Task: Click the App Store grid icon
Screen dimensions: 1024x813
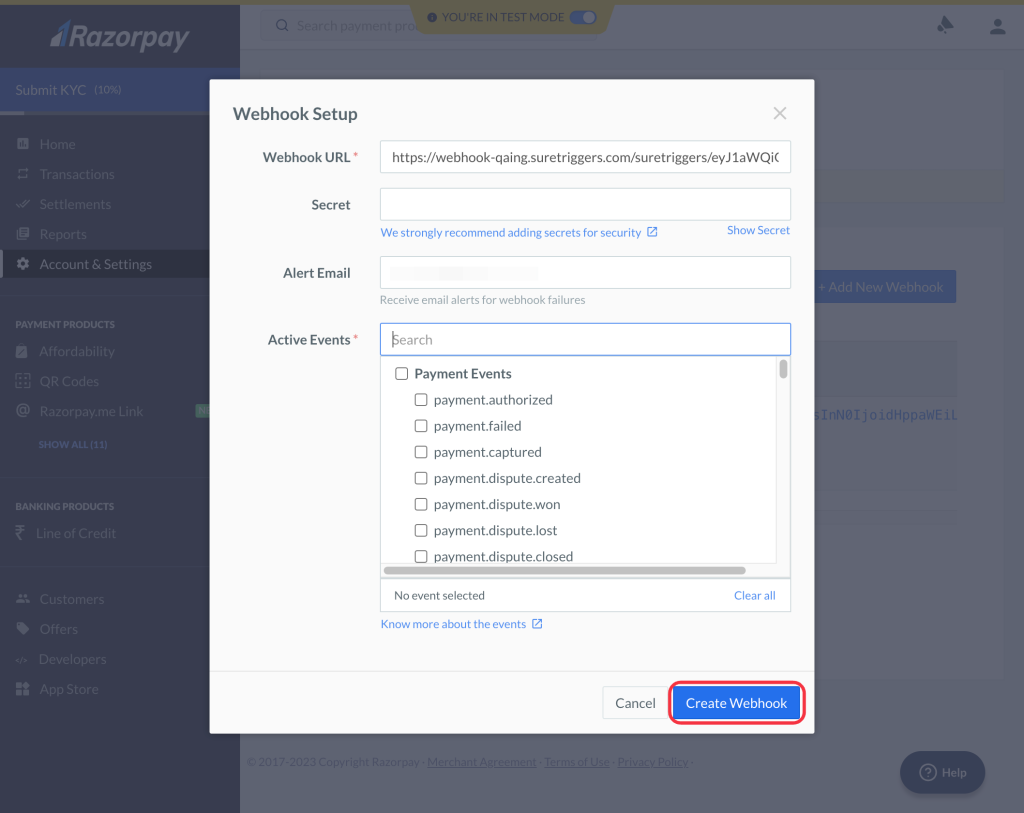Action: pos(23,689)
